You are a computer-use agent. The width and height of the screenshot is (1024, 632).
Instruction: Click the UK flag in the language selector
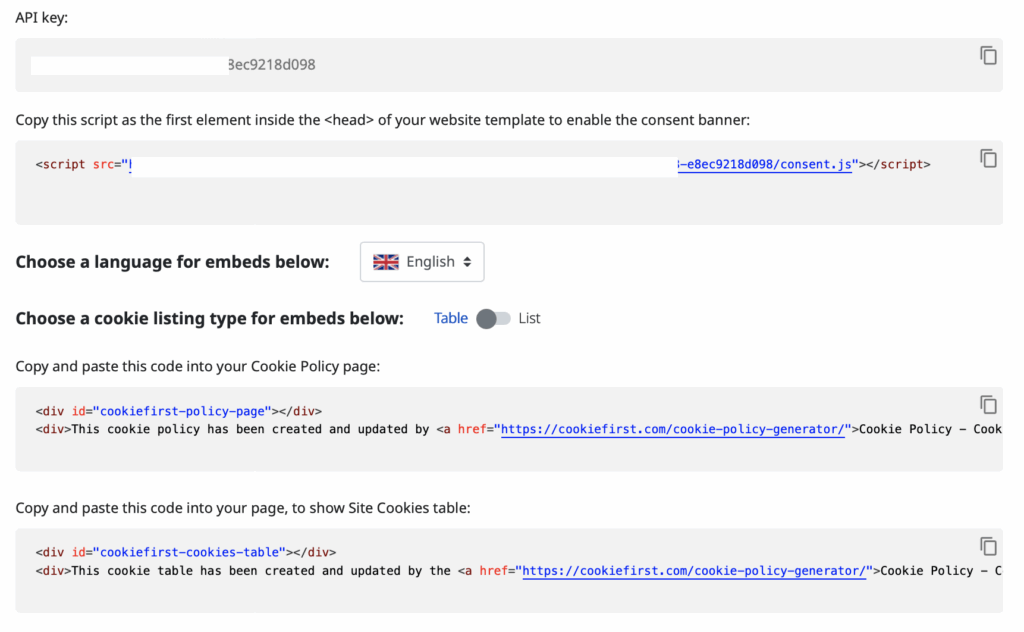(x=386, y=262)
